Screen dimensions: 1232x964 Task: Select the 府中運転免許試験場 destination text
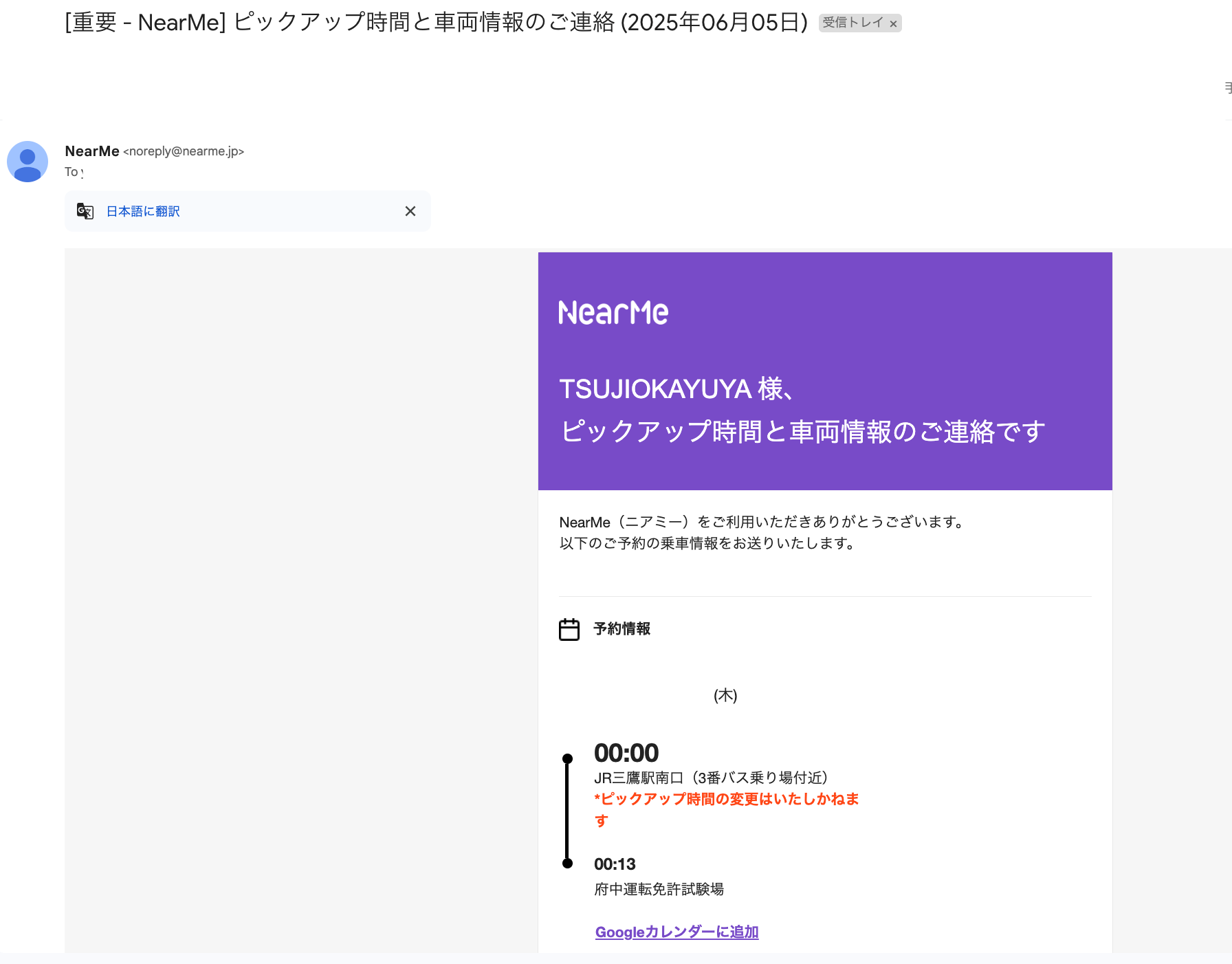pyautogui.click(x=659, y=889)
